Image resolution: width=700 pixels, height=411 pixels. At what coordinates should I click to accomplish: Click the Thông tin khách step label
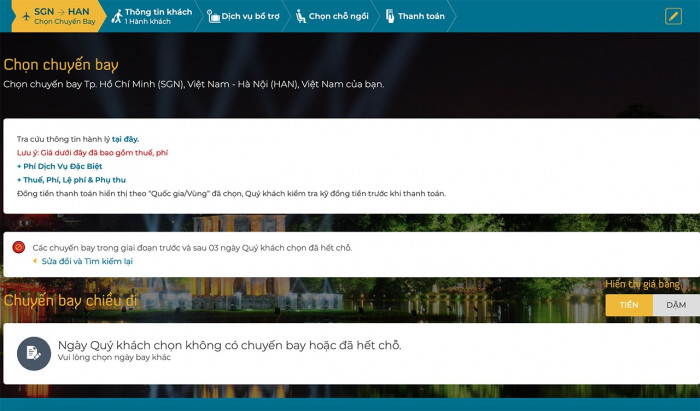pos(158,11)
